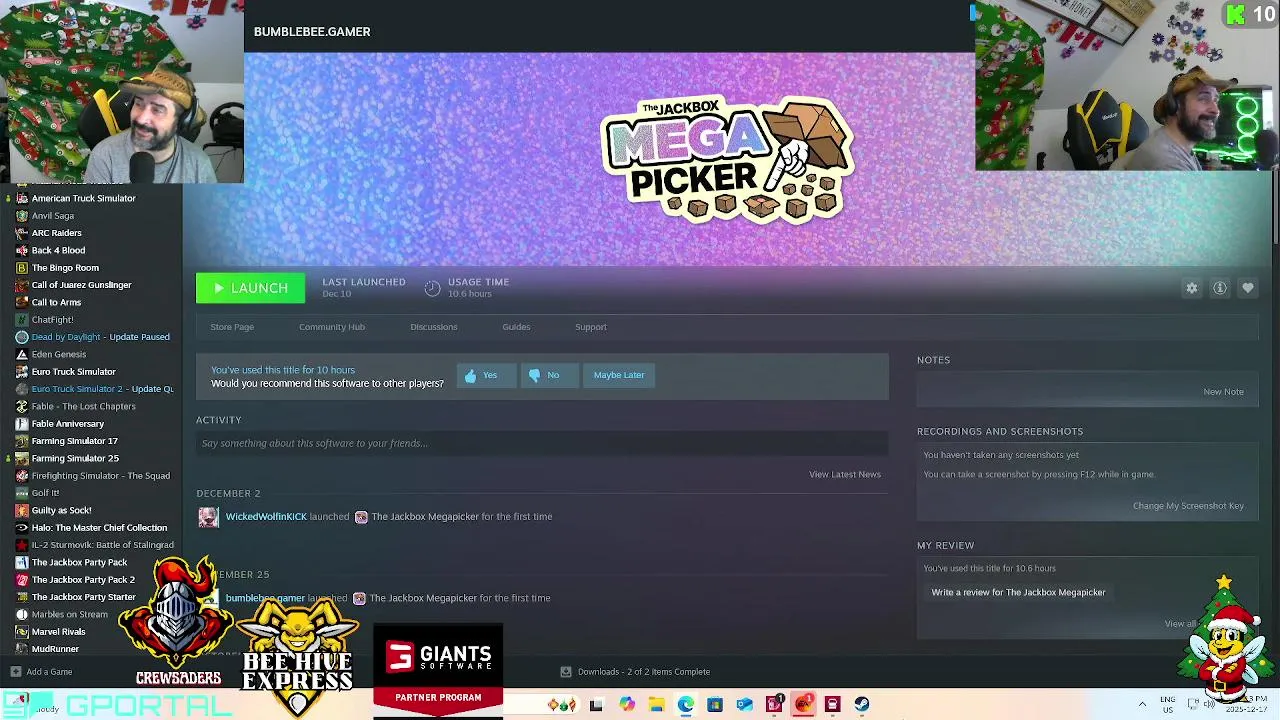Image resolution: width=1280 pixels, height=720 pixels.
Task: Select ChatFight! in the library list
Action: [x=52, y=320]
